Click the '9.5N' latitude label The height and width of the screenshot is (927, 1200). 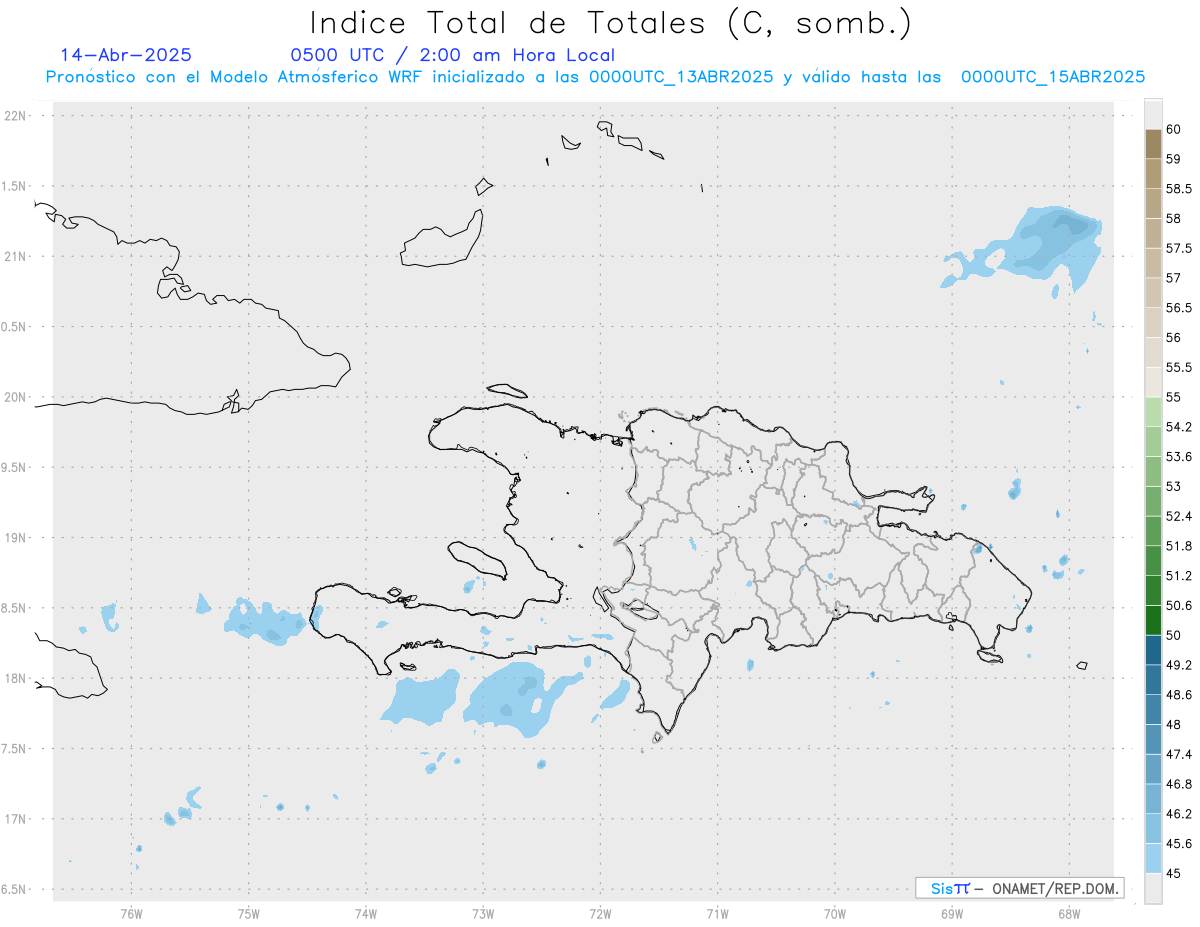(15, 468)
